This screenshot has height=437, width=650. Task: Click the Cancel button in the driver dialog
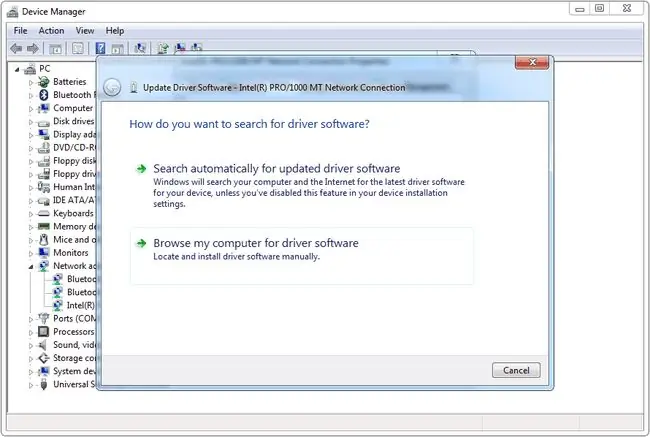(x=516, y=370)
